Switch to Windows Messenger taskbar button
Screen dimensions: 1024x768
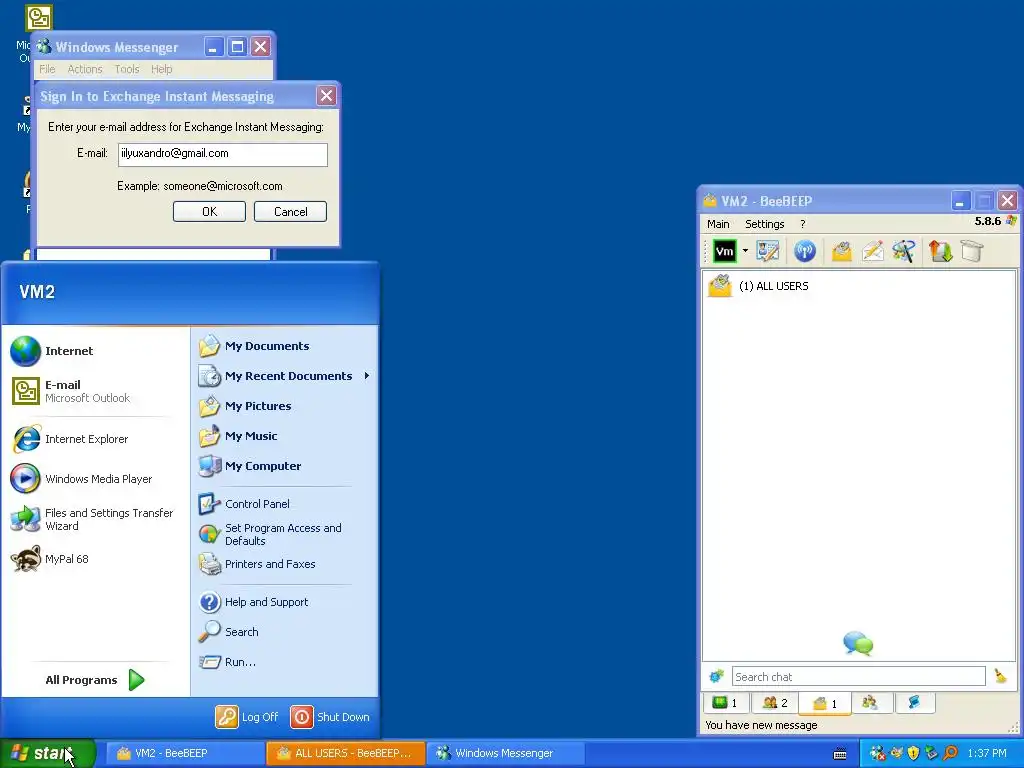[x=506, y=753]
